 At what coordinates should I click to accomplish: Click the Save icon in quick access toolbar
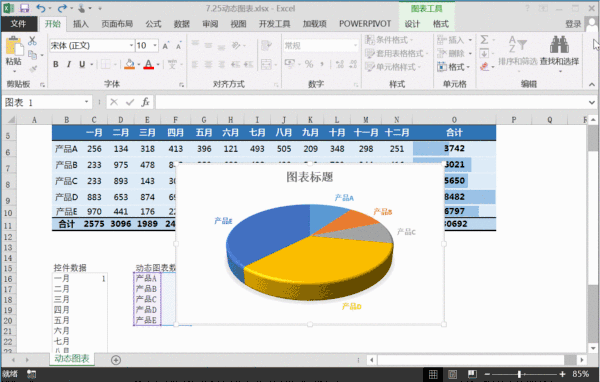click(x=24, y=8)
